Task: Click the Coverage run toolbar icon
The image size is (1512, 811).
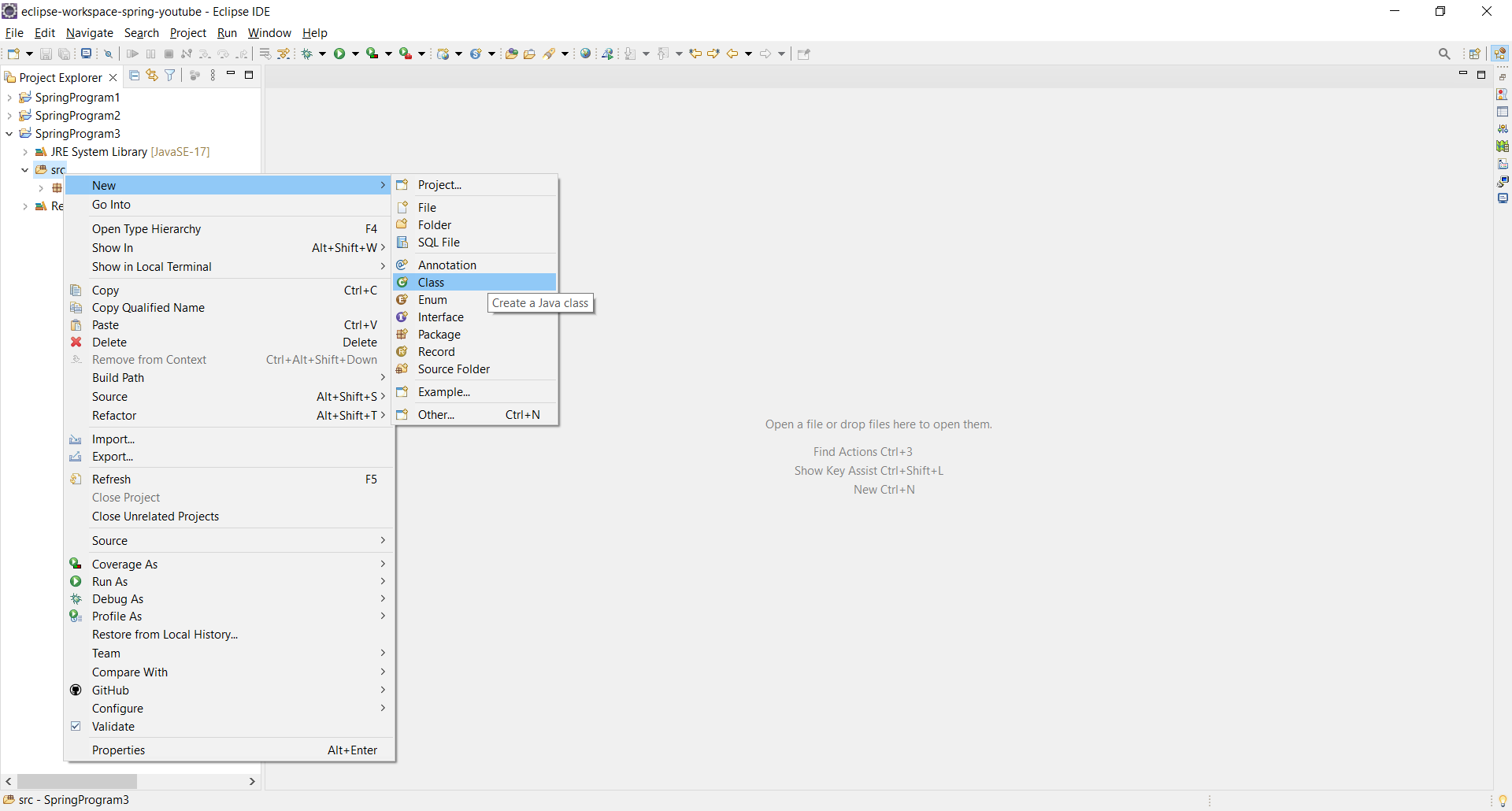Action: point(372,54)
